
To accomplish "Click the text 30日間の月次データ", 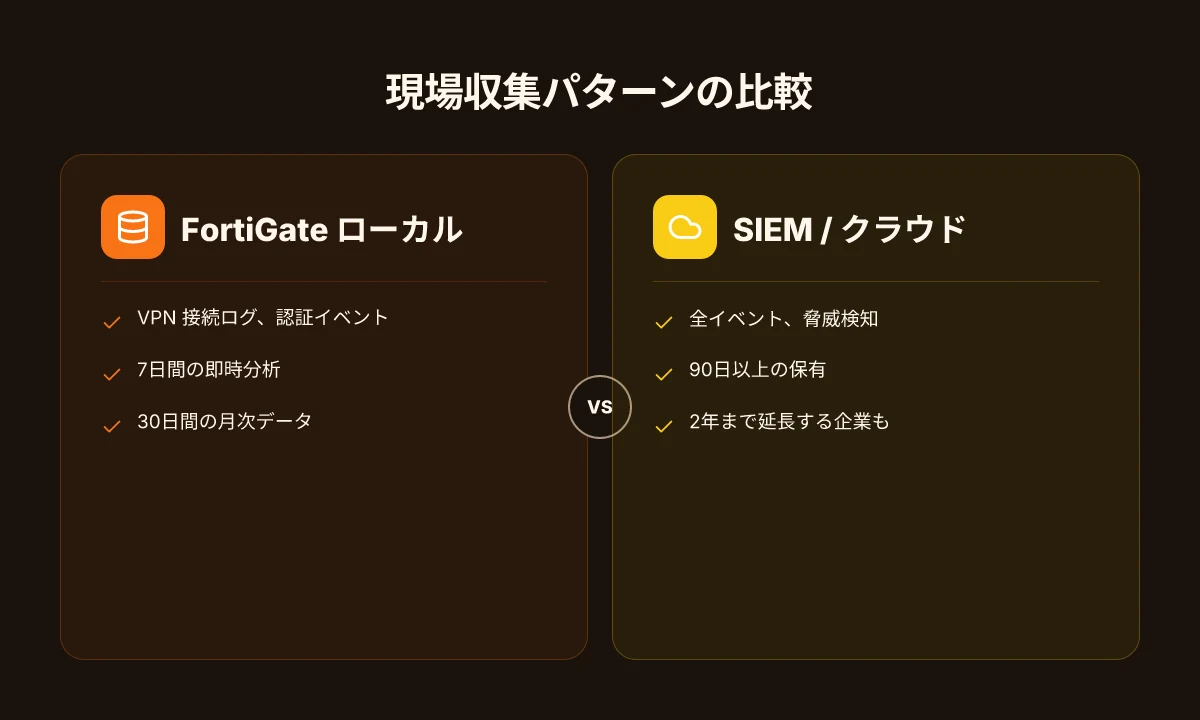I will [225, 422].
